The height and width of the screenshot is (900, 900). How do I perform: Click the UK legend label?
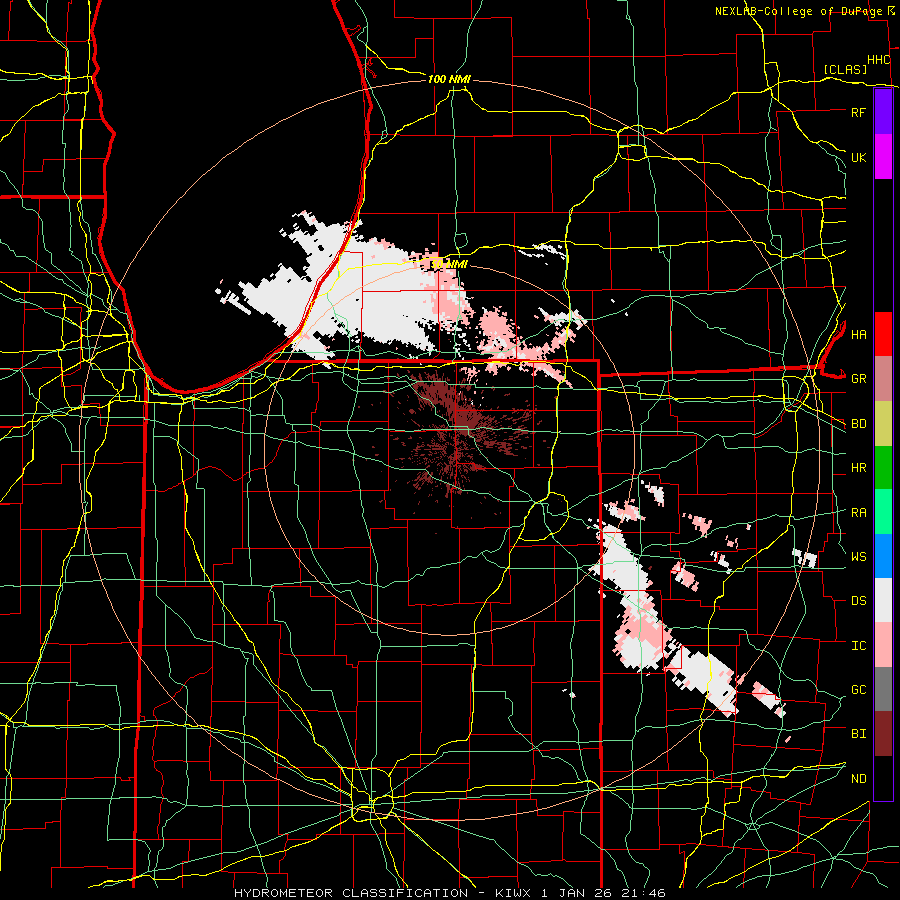point(858,157)
